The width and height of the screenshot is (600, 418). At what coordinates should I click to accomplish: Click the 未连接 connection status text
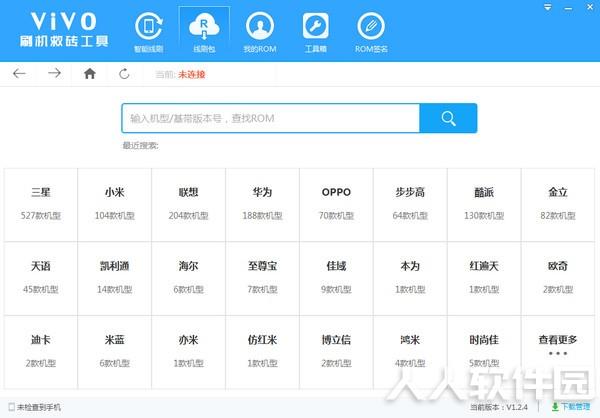(x=191, y=74)
